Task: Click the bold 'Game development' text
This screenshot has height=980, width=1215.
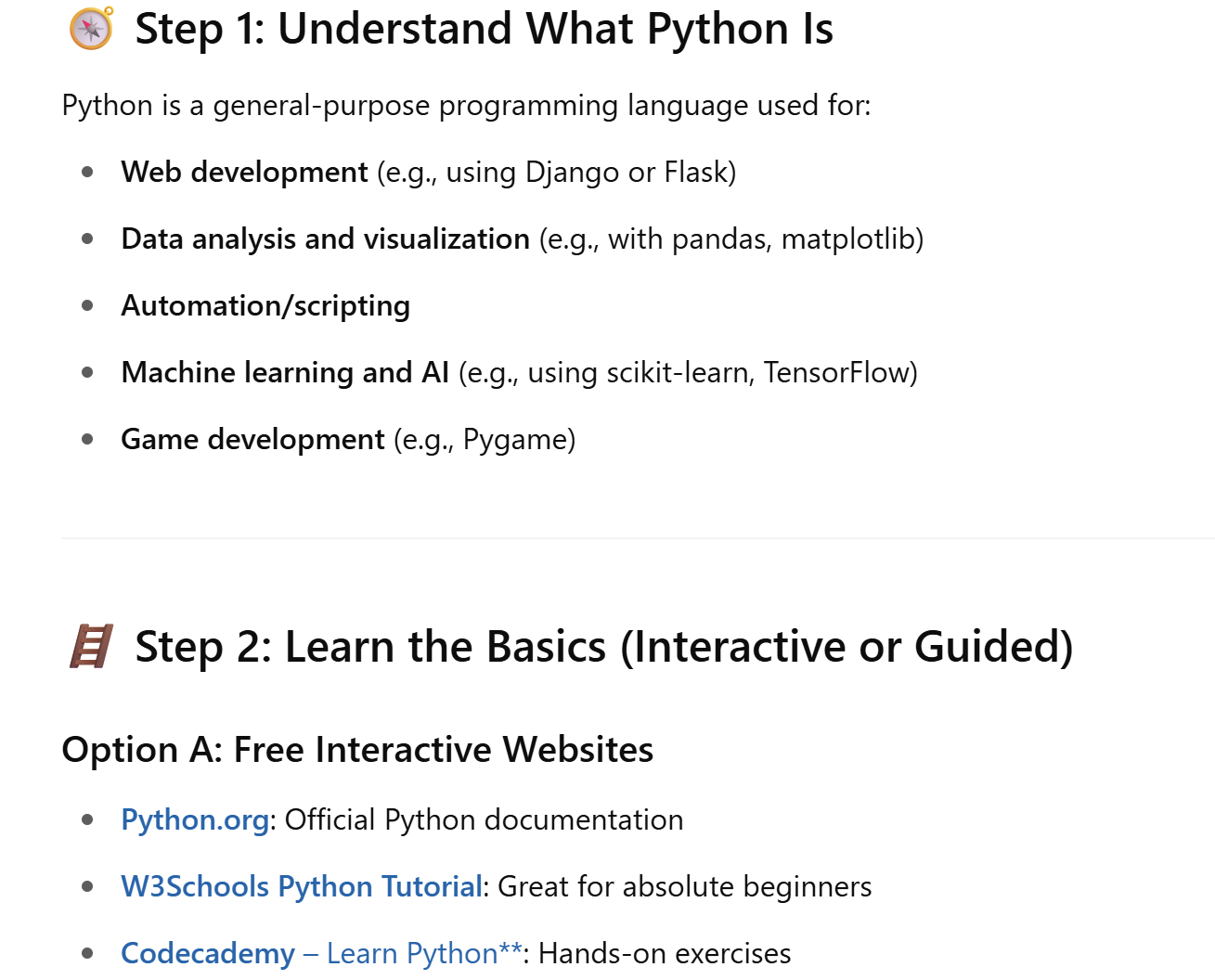Action: tap(252, 439)
